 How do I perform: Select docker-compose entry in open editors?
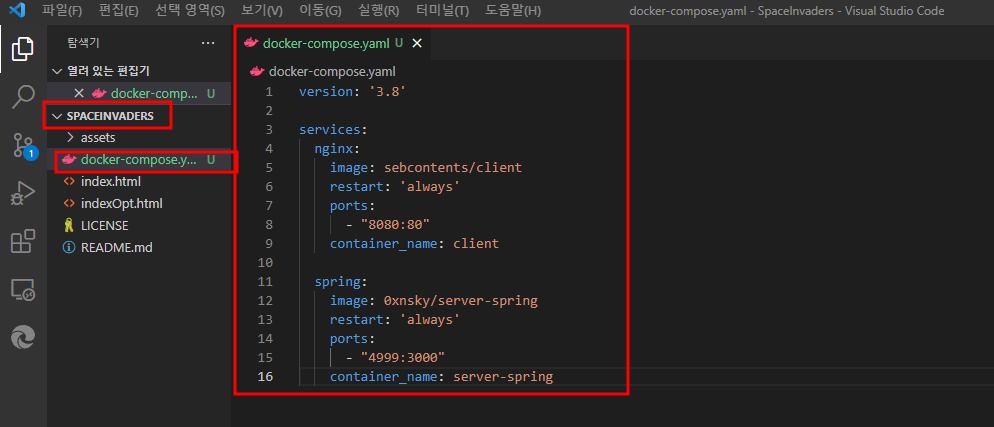(139, 93)
